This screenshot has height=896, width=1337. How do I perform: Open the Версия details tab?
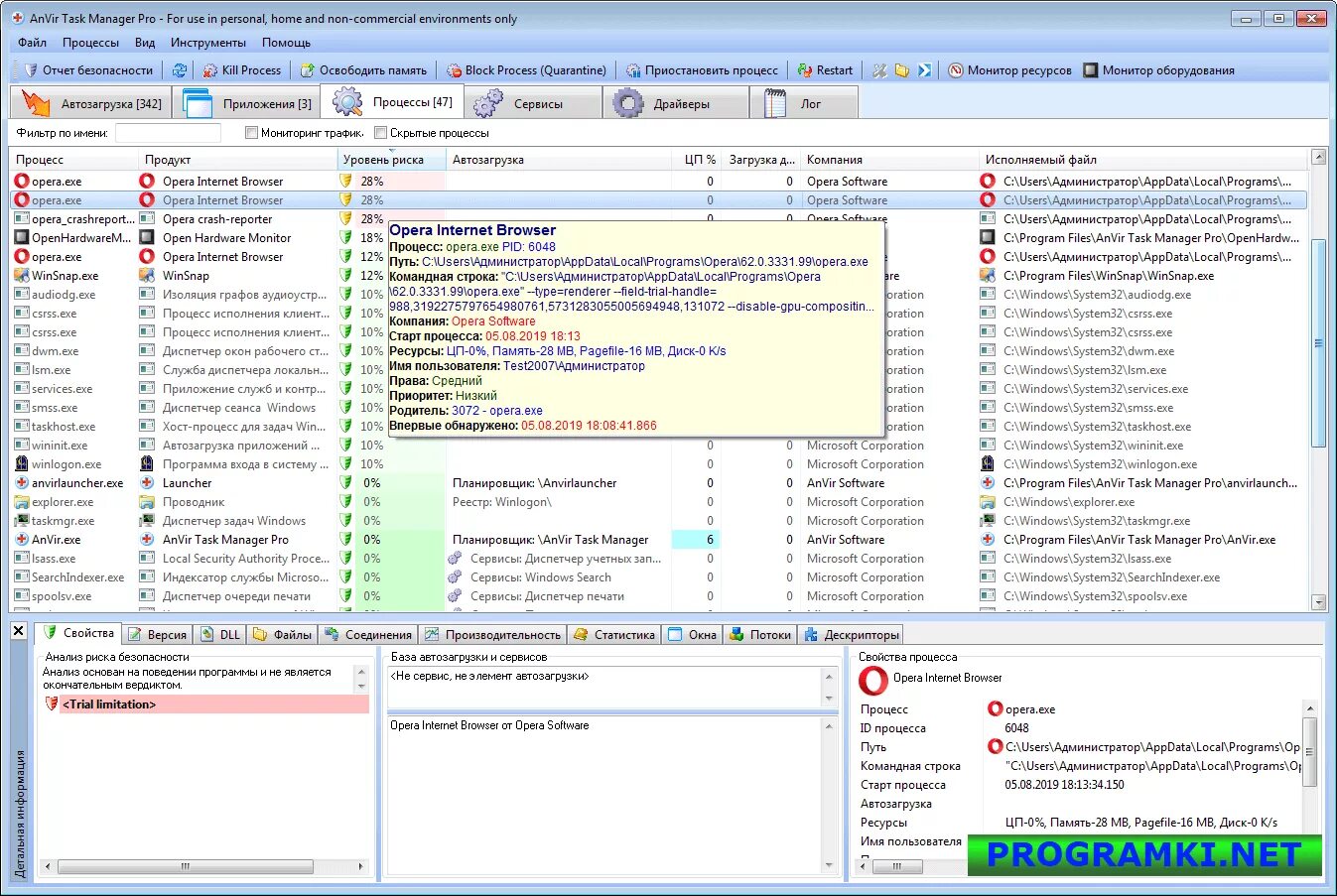click(158, 635)
